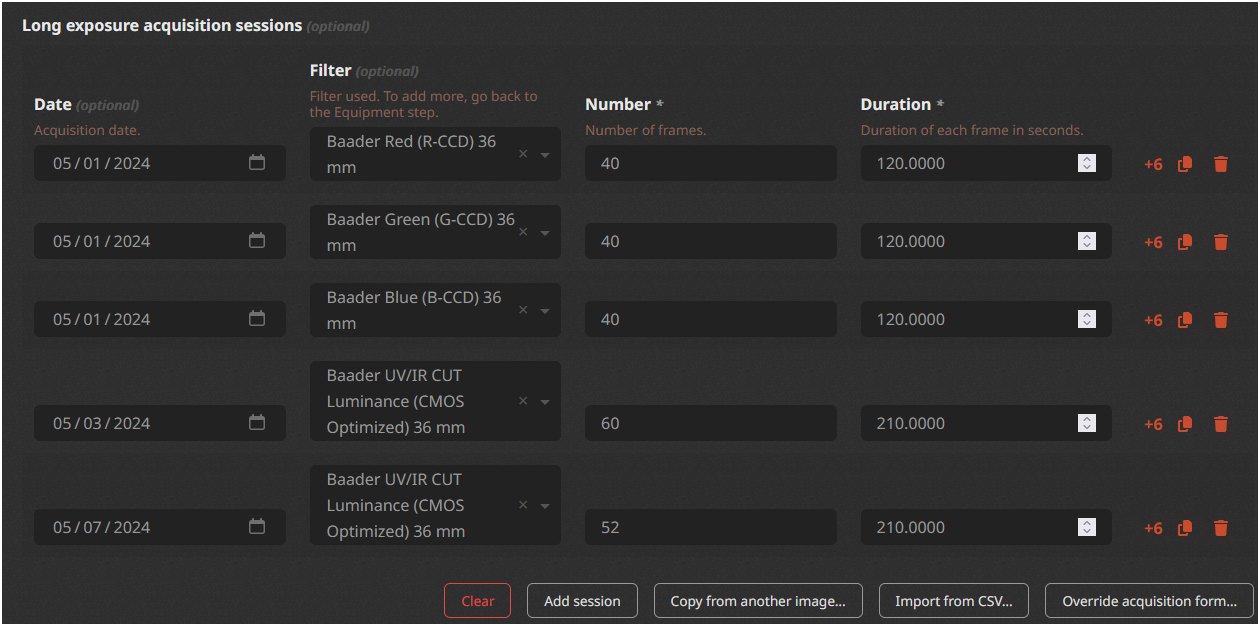Clear the Luminance filter in the 52-frame row
The image size is (1260, 626).
coord(523,506)
